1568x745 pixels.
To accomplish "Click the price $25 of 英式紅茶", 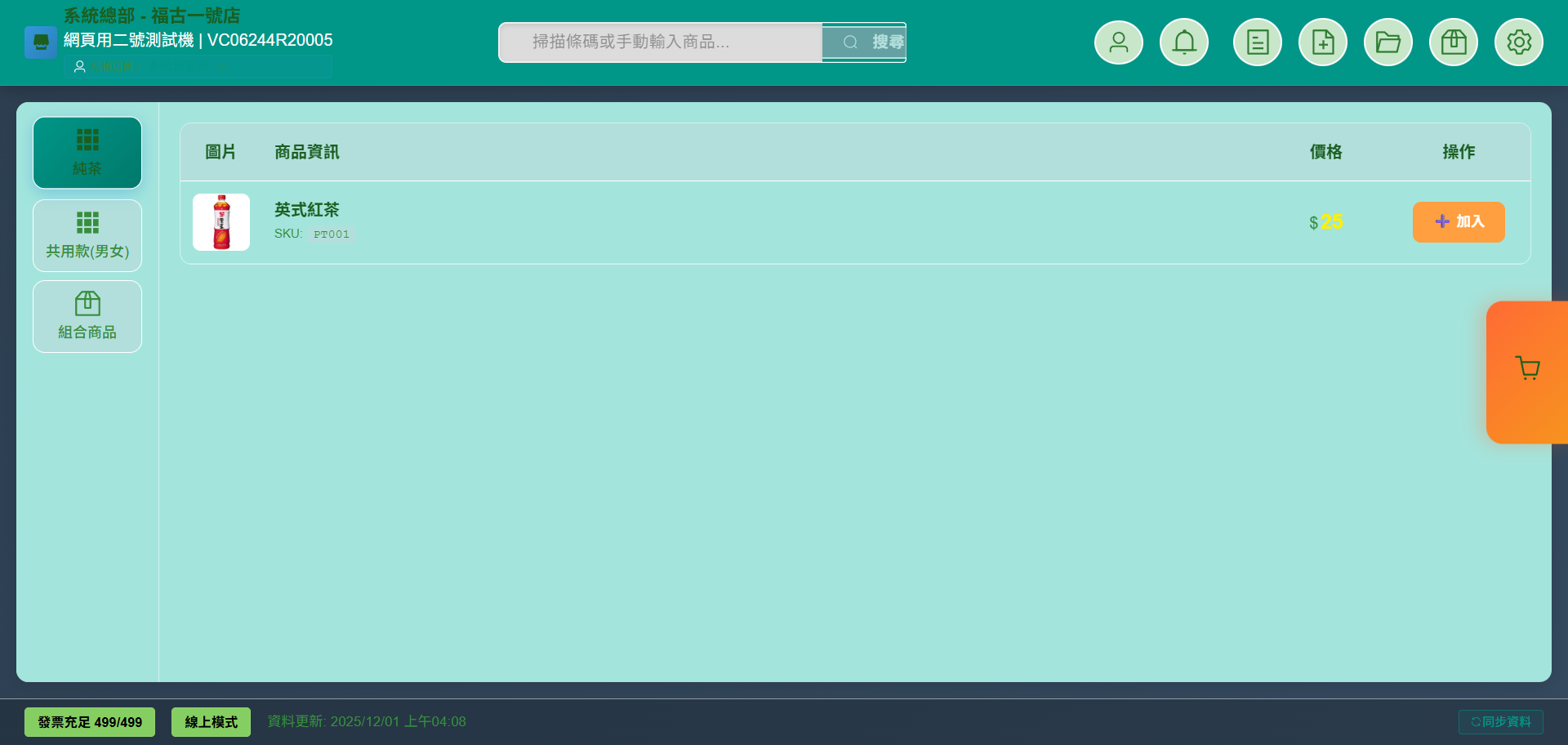I will (x=1325, y=221).
